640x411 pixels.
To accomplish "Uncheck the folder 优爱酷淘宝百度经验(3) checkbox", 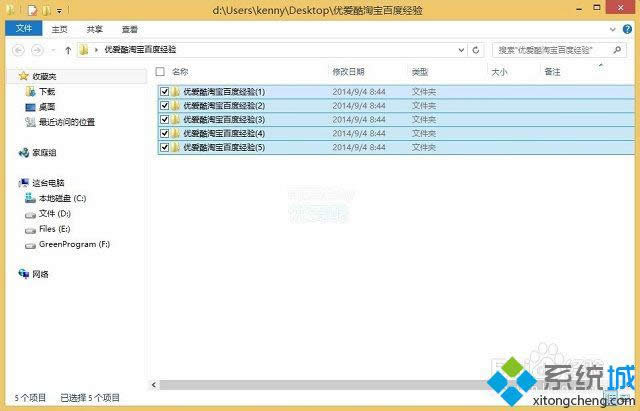I will (x=163, y=119).
